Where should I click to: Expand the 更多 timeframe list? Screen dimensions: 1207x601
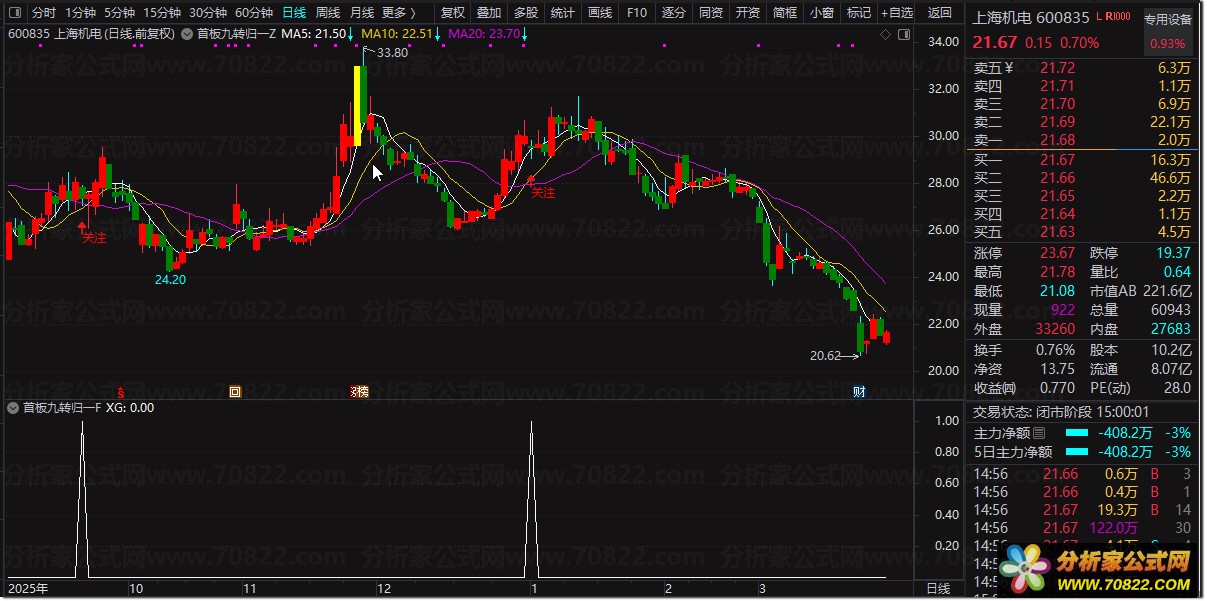(x=398, y=13)
